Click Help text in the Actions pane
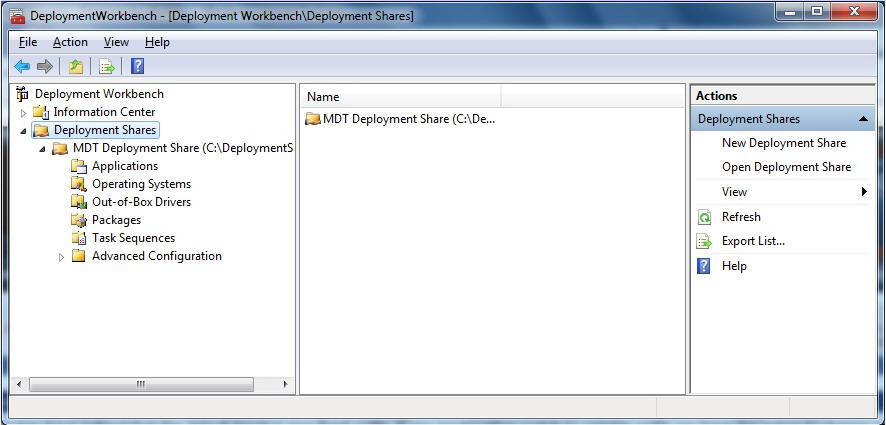This screenshot has width=886, height=425. click(734, 266)
